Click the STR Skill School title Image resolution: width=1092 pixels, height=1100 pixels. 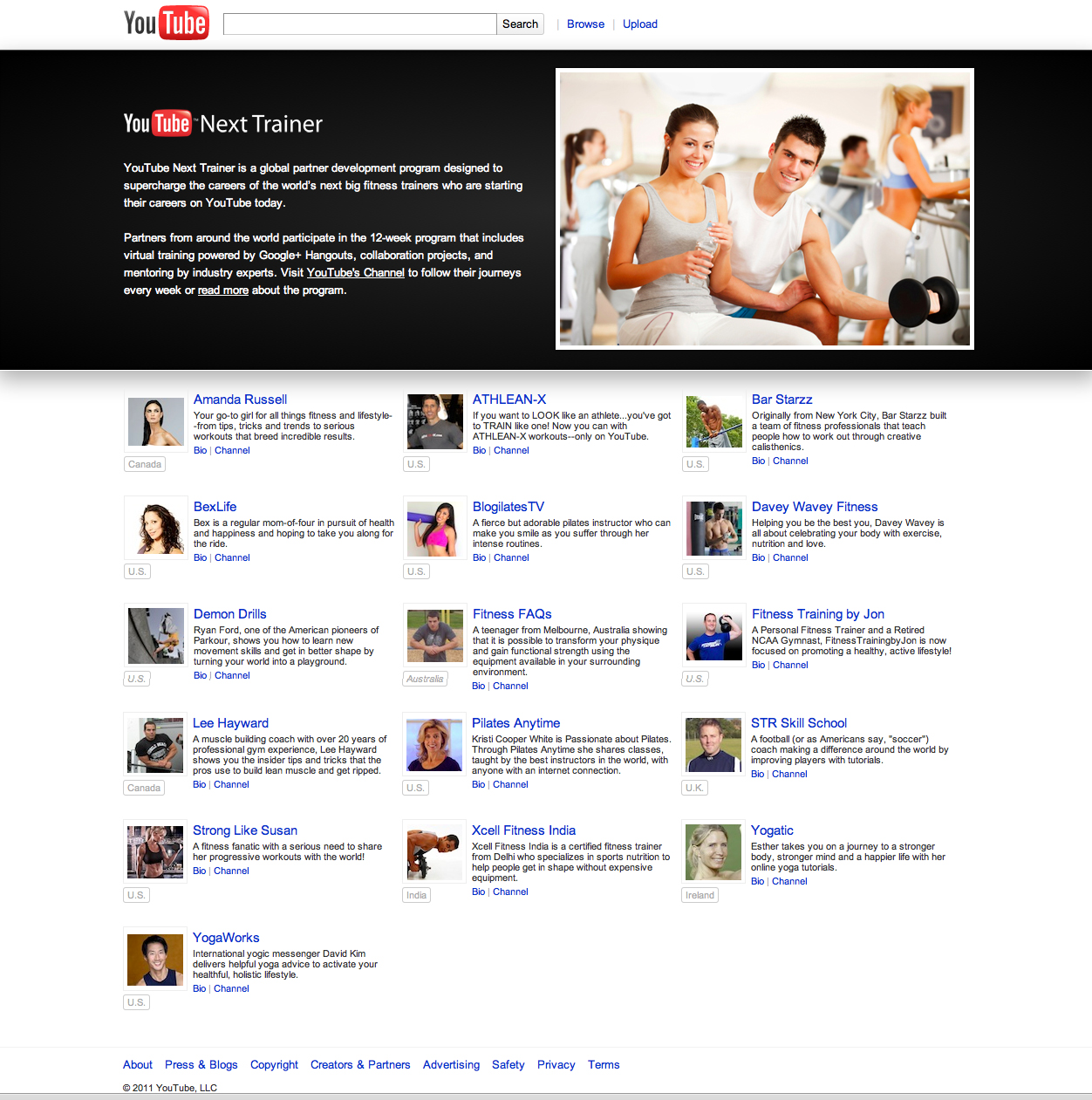pyautogui.click(x=799, y=723)
